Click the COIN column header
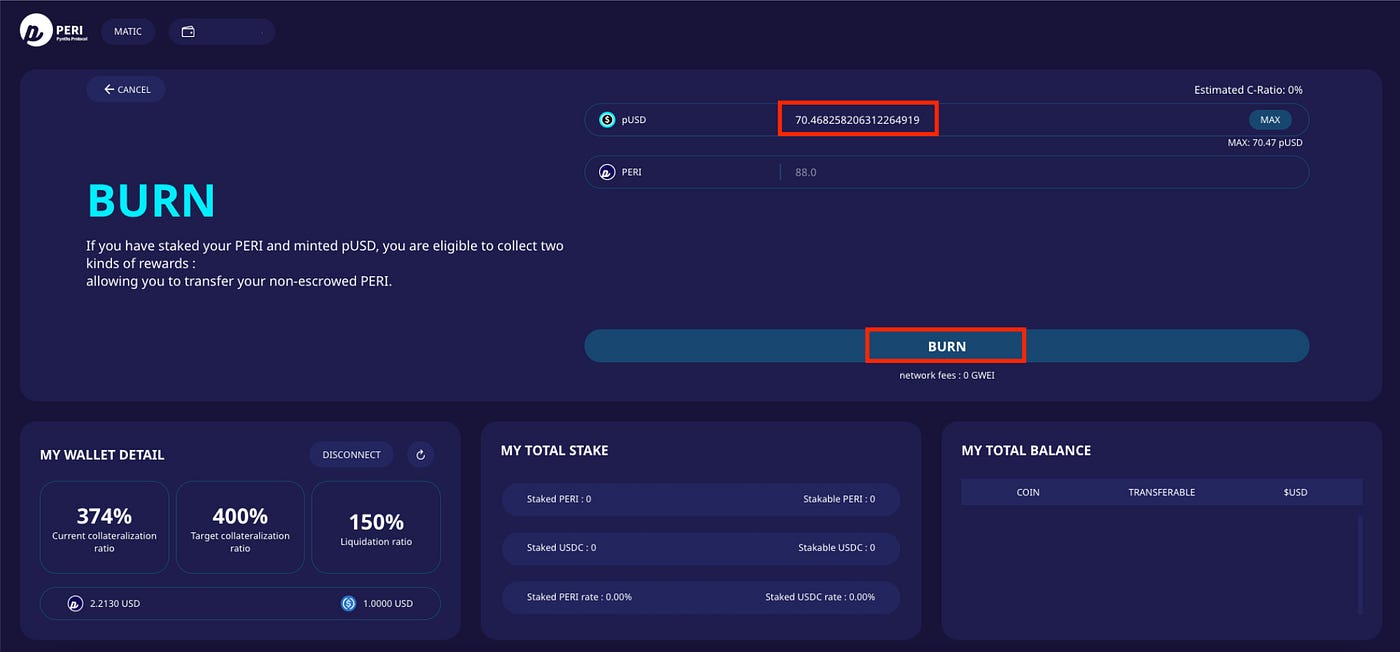1400x652 pixels. 1028,492
